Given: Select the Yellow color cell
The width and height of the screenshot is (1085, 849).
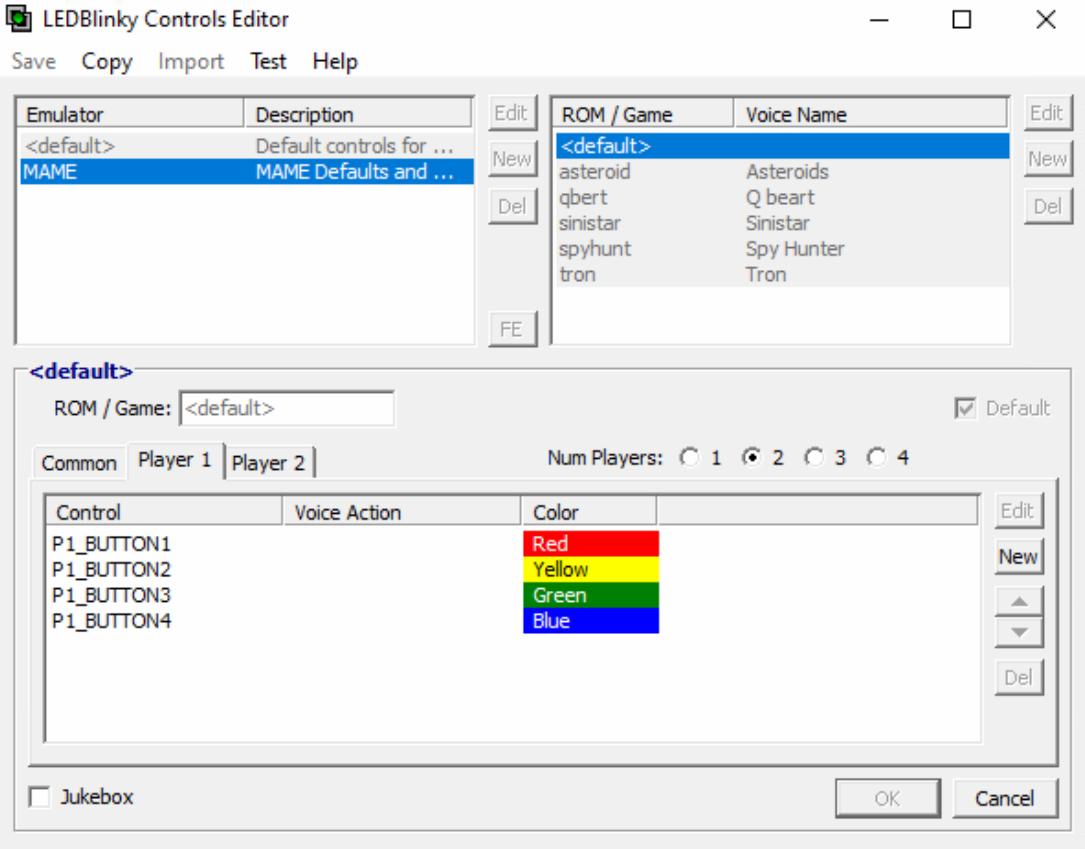Looking at the screenshot, I should tap(591, 569).
